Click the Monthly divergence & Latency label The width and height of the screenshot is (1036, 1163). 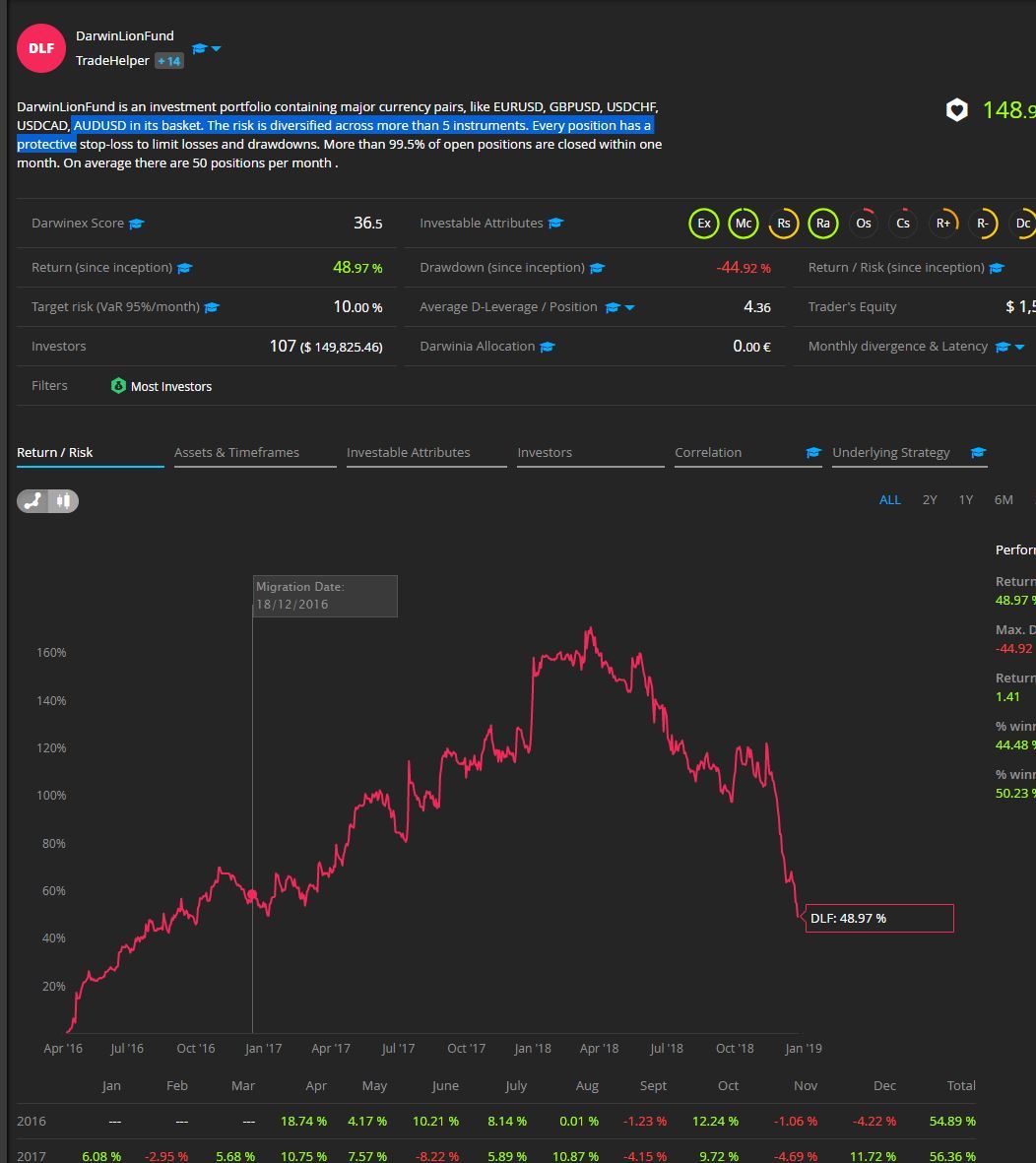(898, 347)
